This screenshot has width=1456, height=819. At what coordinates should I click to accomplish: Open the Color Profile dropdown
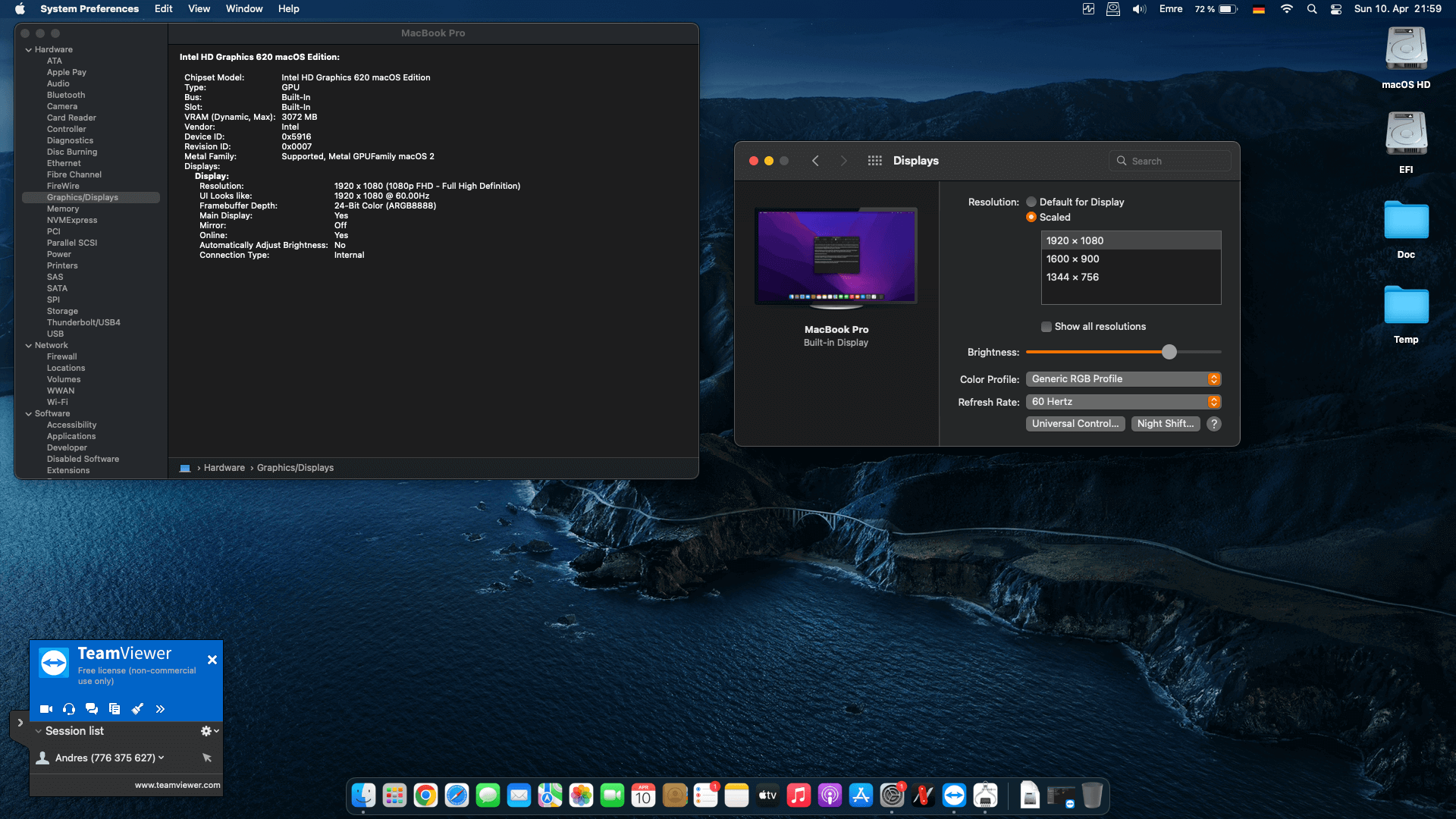click(x=1123, y=379)
